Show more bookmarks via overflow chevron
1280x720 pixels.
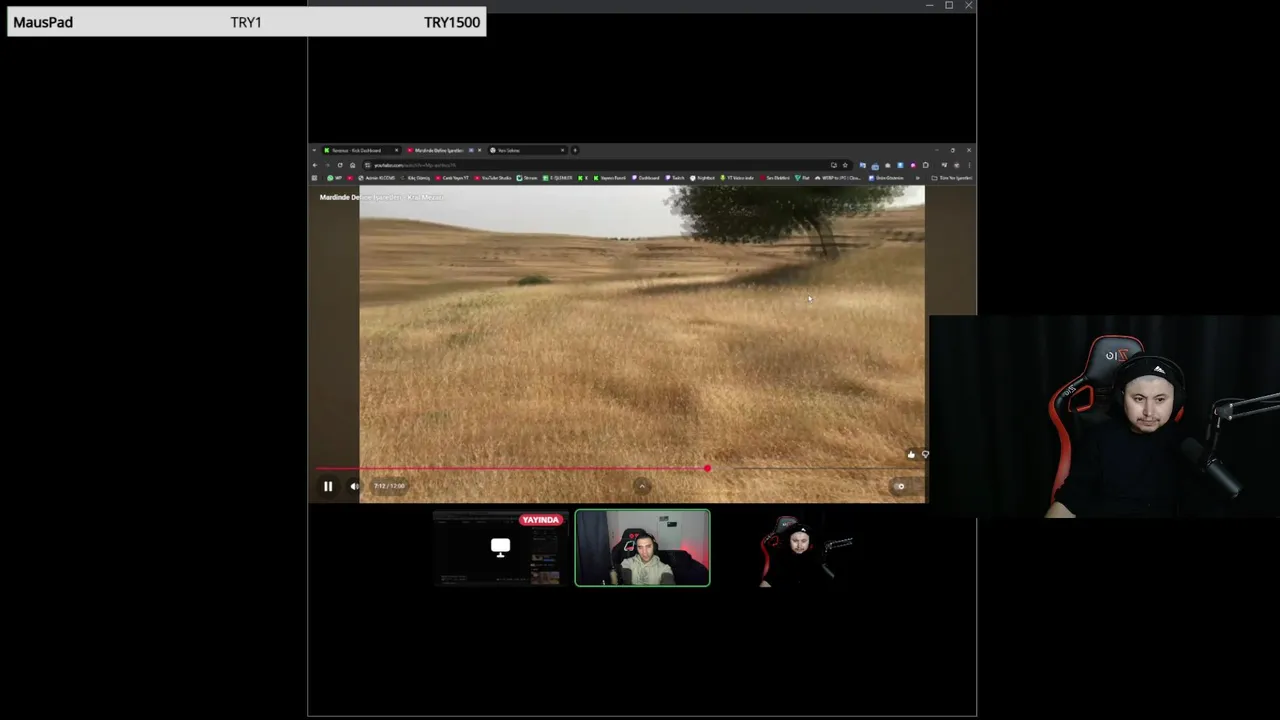coord(917,178)
